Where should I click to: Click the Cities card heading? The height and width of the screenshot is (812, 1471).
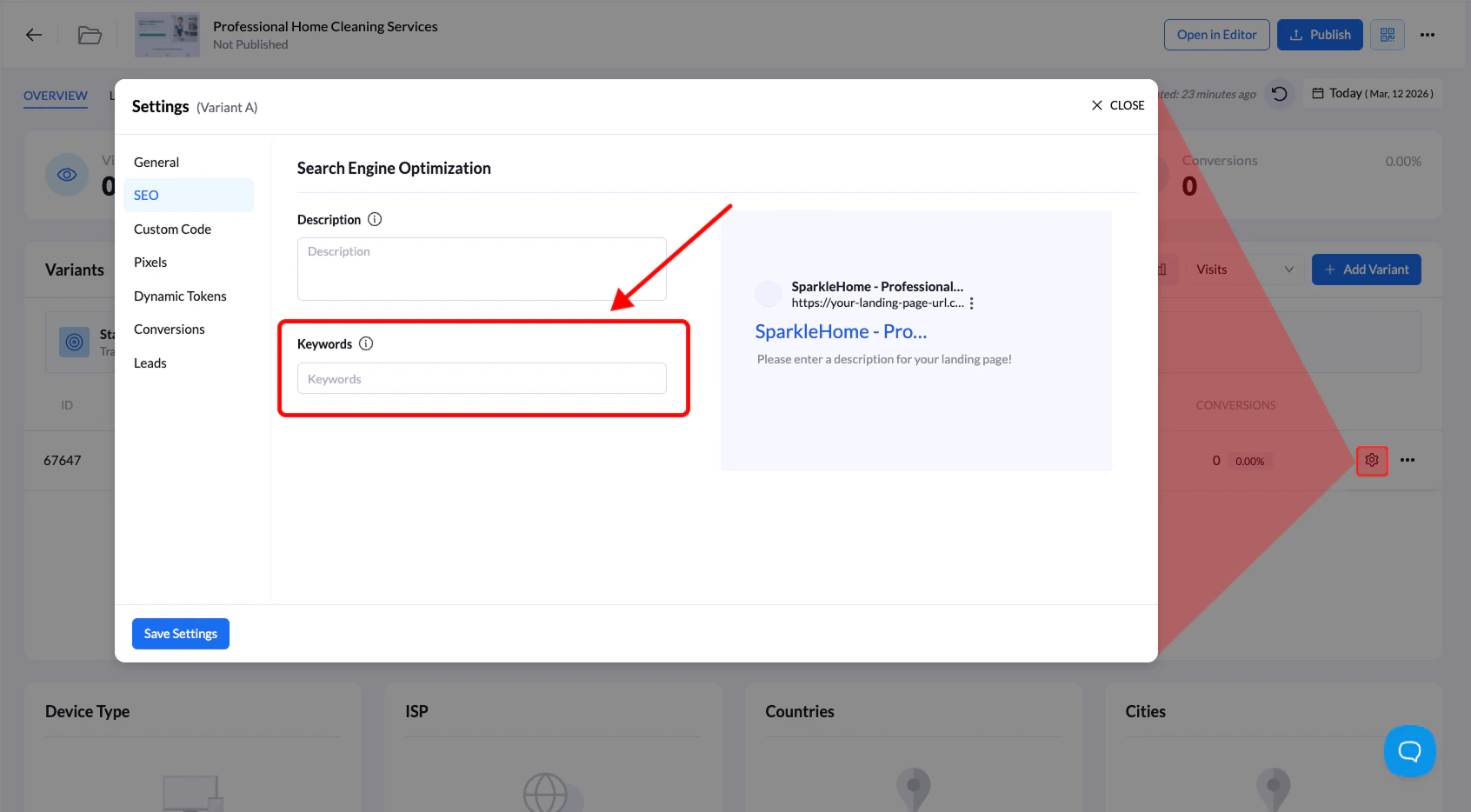pyautogui.click(x=1145, y=712)
